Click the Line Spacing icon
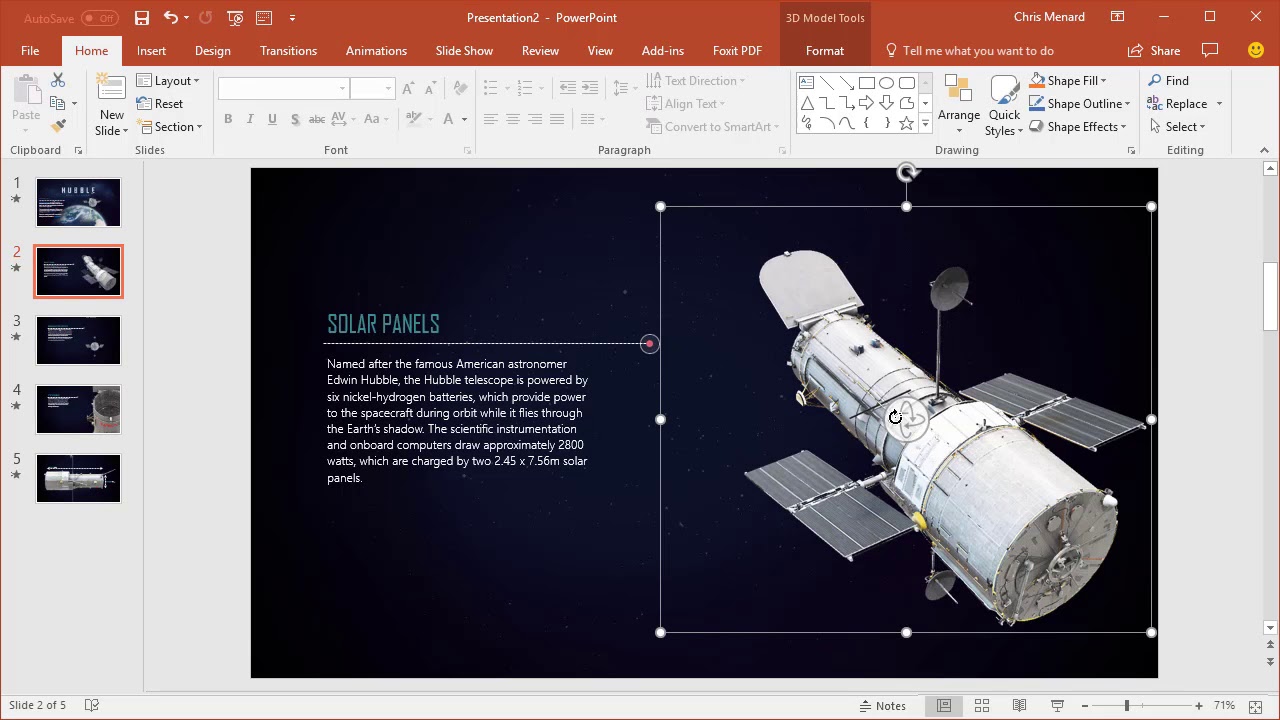 click(622, 89)
